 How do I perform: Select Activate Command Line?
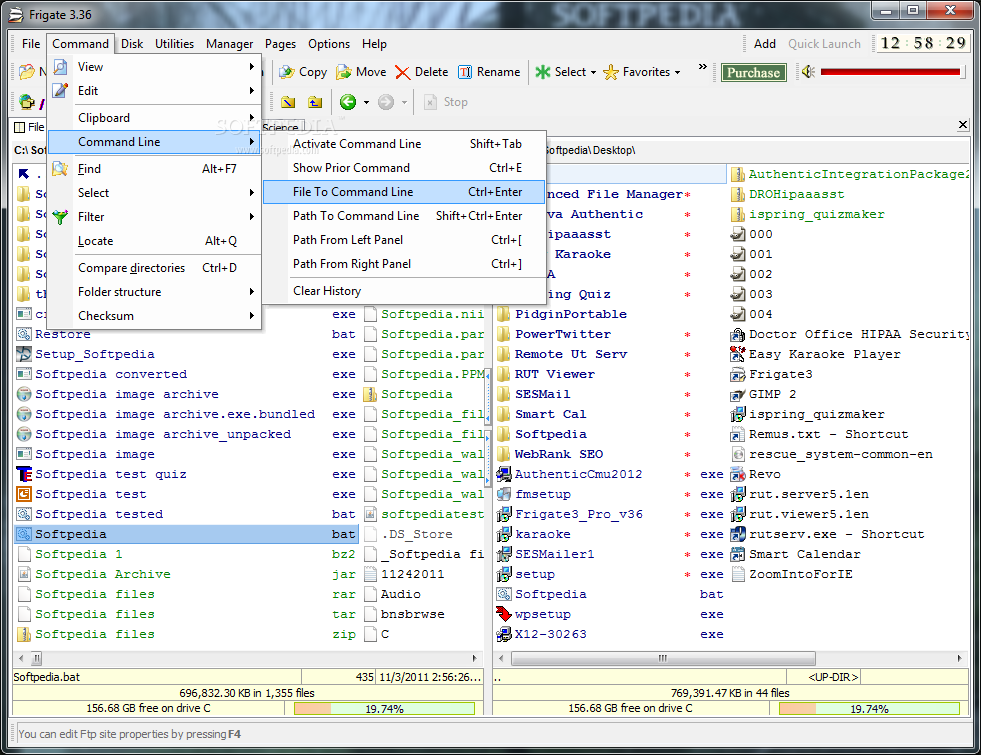click(404, 144)
